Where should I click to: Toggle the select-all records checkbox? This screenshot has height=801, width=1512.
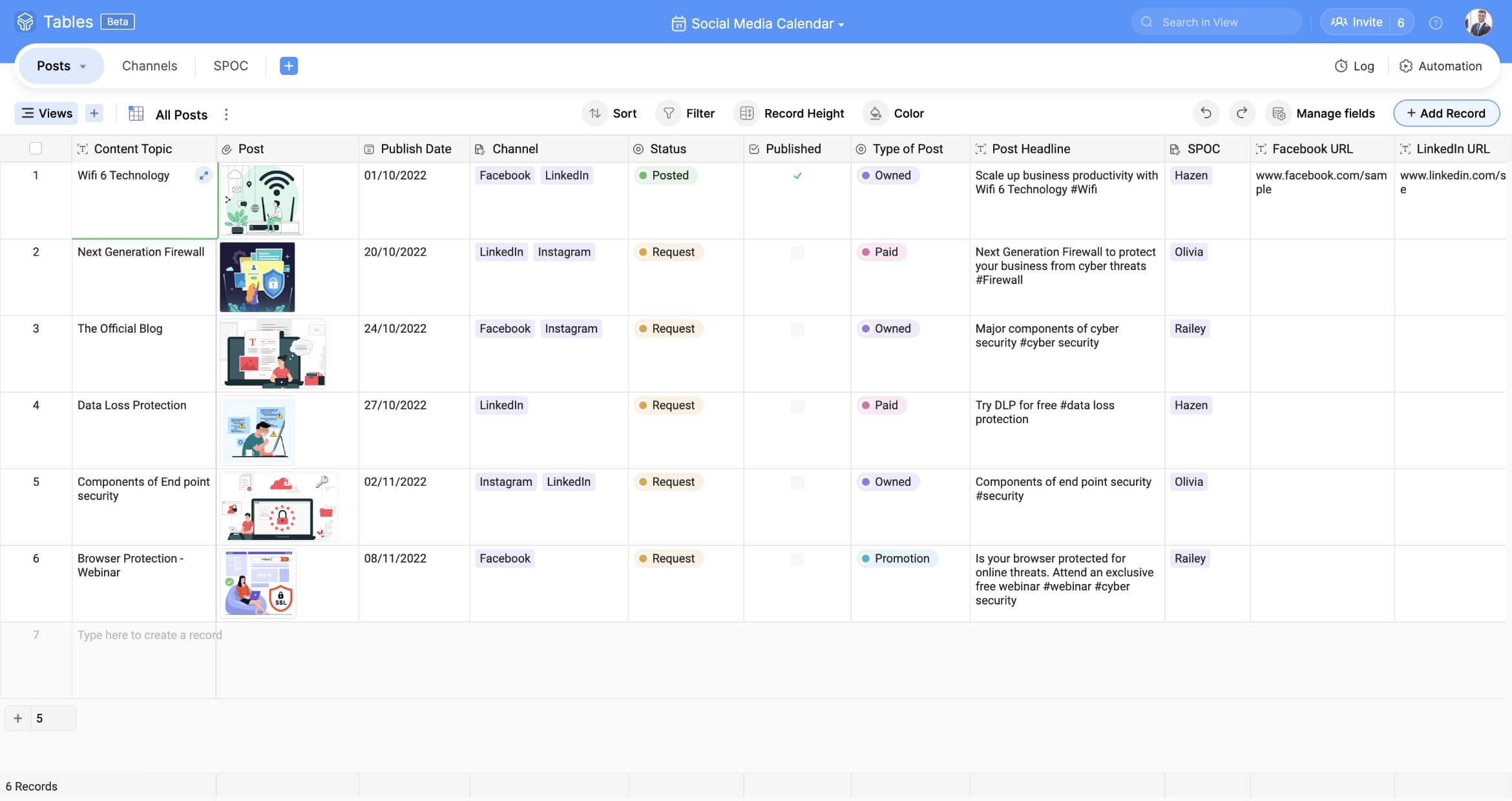coord(36,149)
